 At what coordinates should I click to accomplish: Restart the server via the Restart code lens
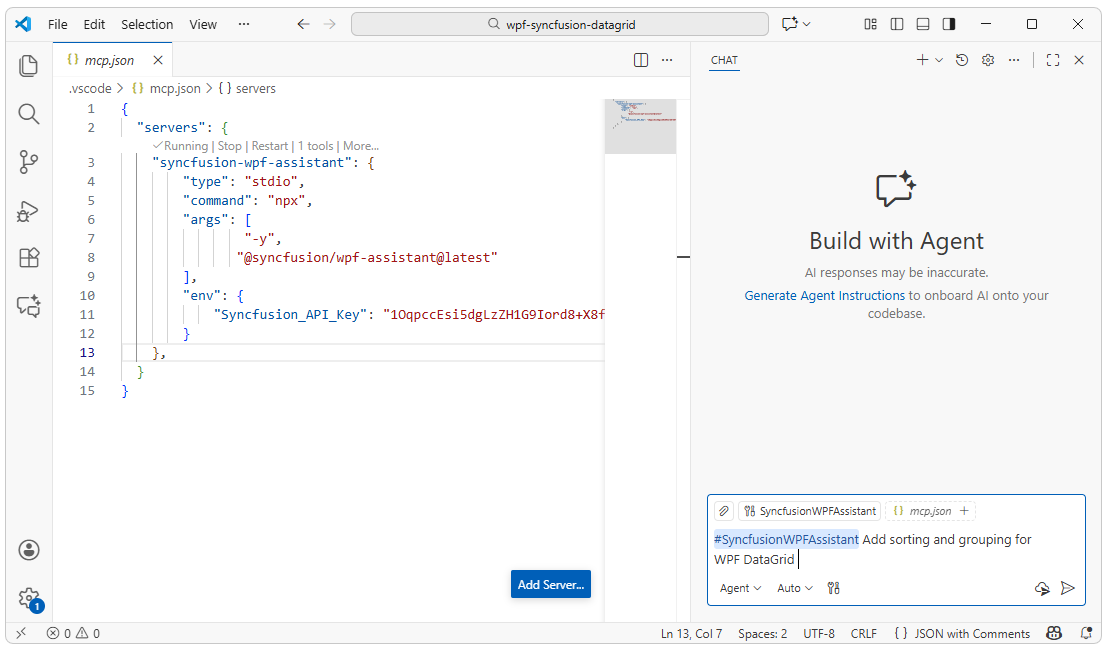point(269,145)
